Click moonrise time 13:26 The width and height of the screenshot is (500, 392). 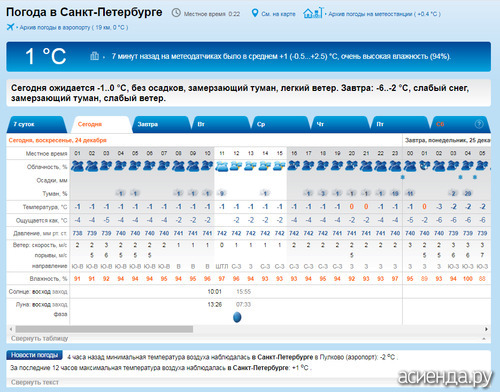coord(214,304)
